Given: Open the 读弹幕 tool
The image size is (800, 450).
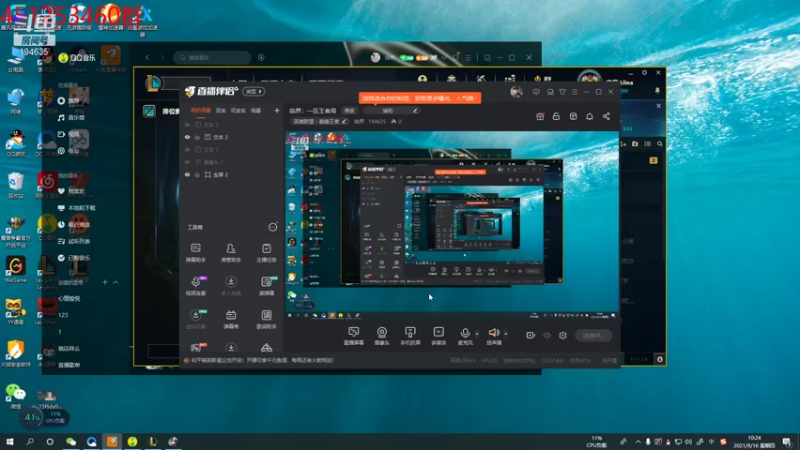Looking at the screenshot, I should tap(266, 286).
